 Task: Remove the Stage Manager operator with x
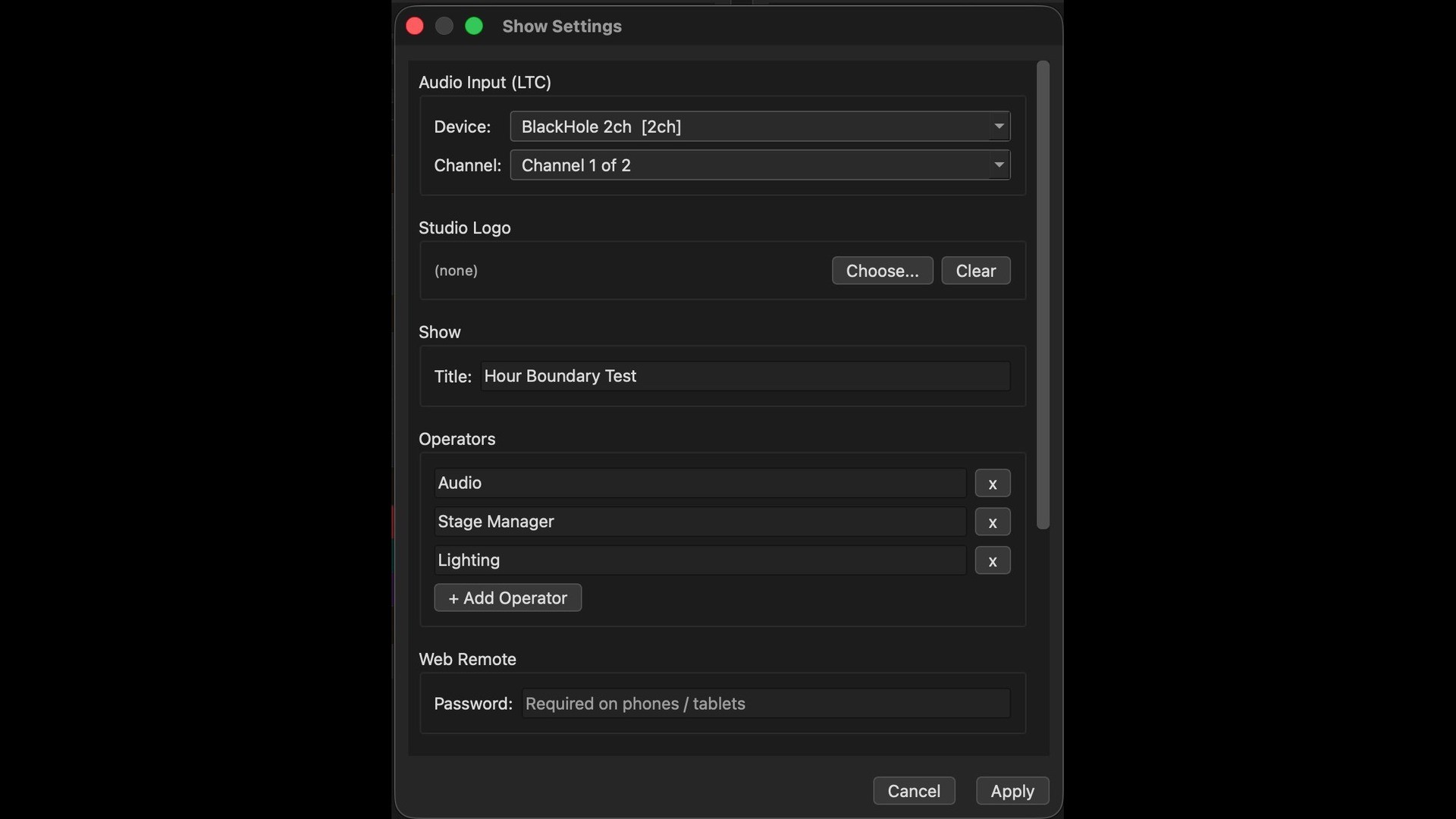tap(992, 522)
